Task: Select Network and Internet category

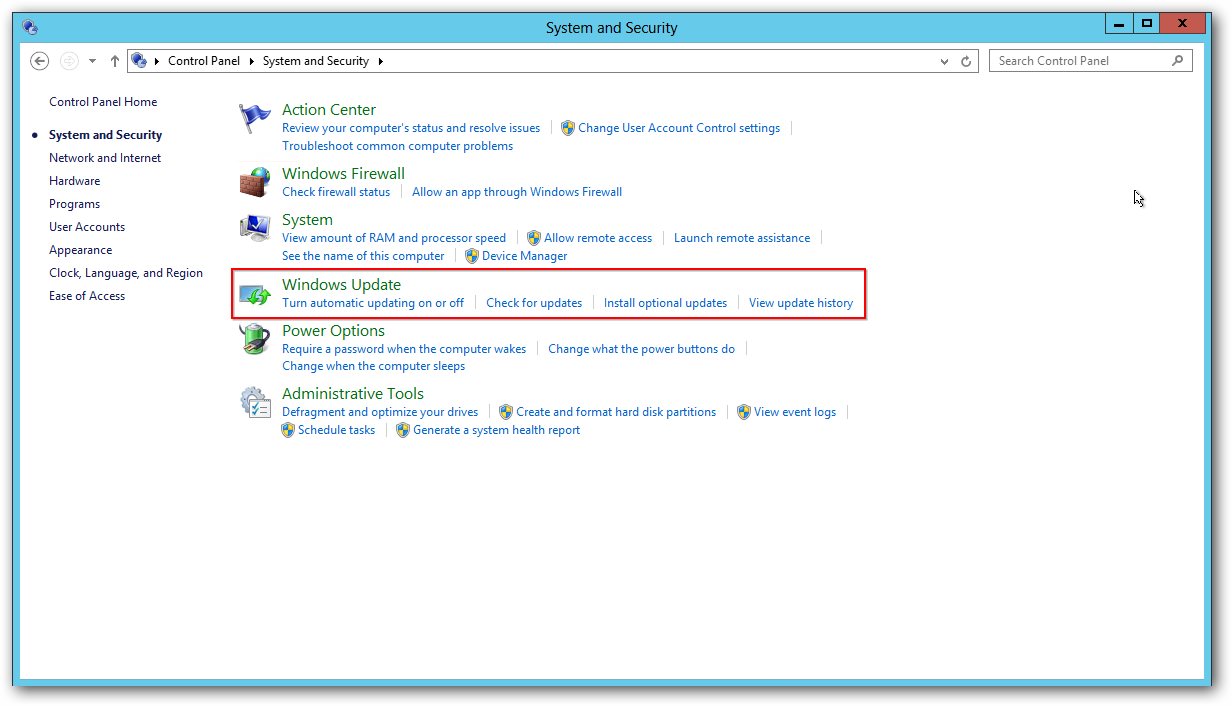Action: pos(105,158)
